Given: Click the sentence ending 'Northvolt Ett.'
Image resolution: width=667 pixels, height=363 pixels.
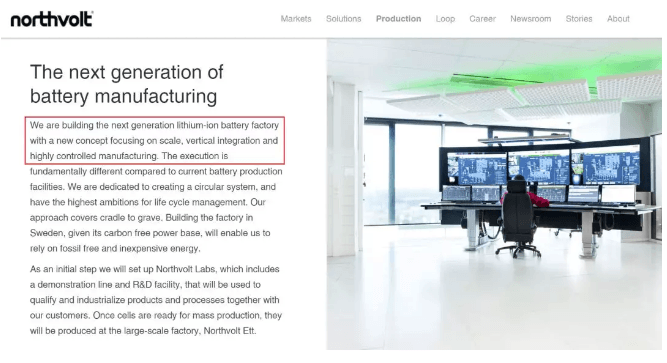Looking at the screenshot, I should click(x=155, y=323).
